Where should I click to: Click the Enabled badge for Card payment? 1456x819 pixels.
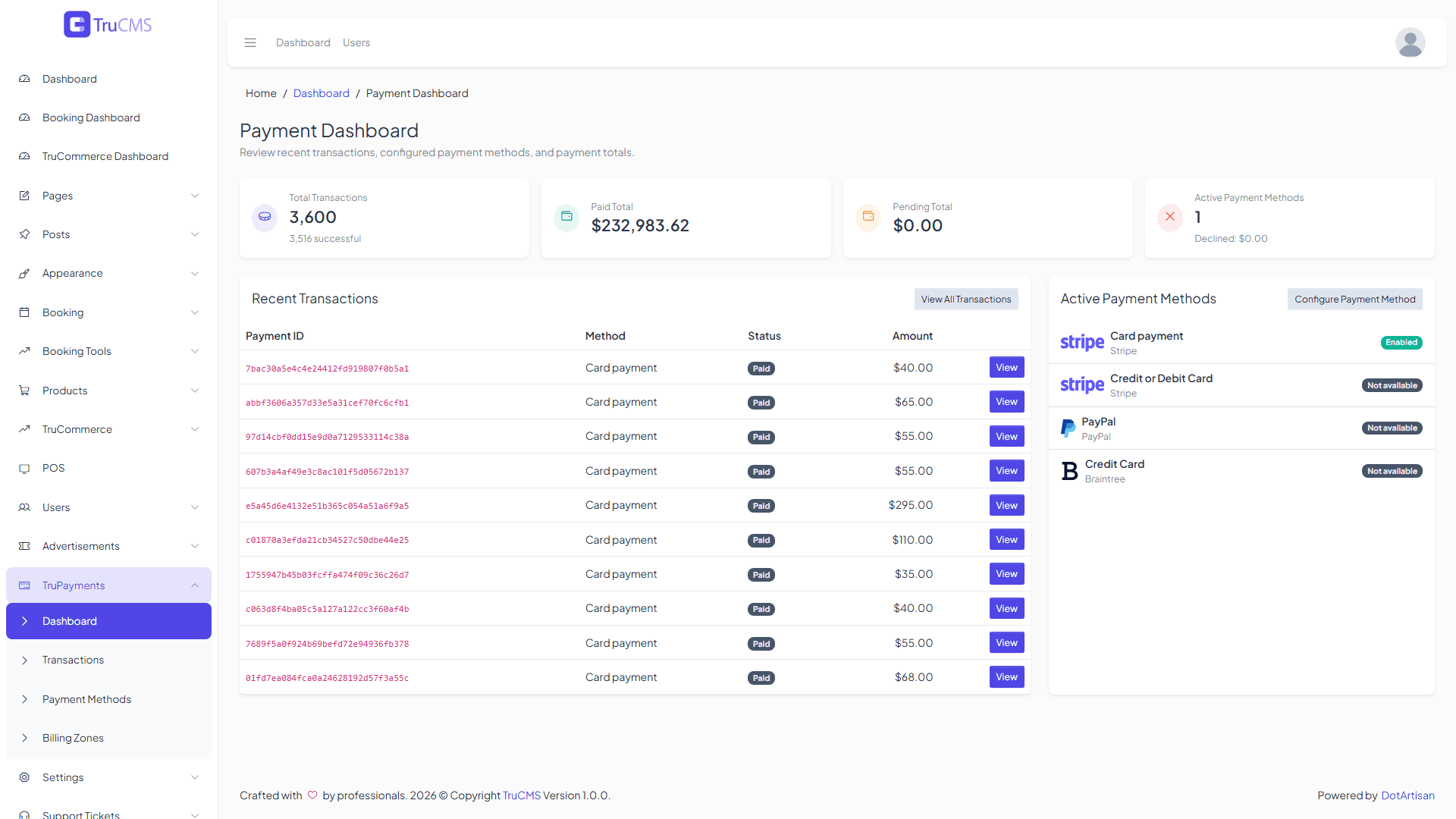[1401, 342]
